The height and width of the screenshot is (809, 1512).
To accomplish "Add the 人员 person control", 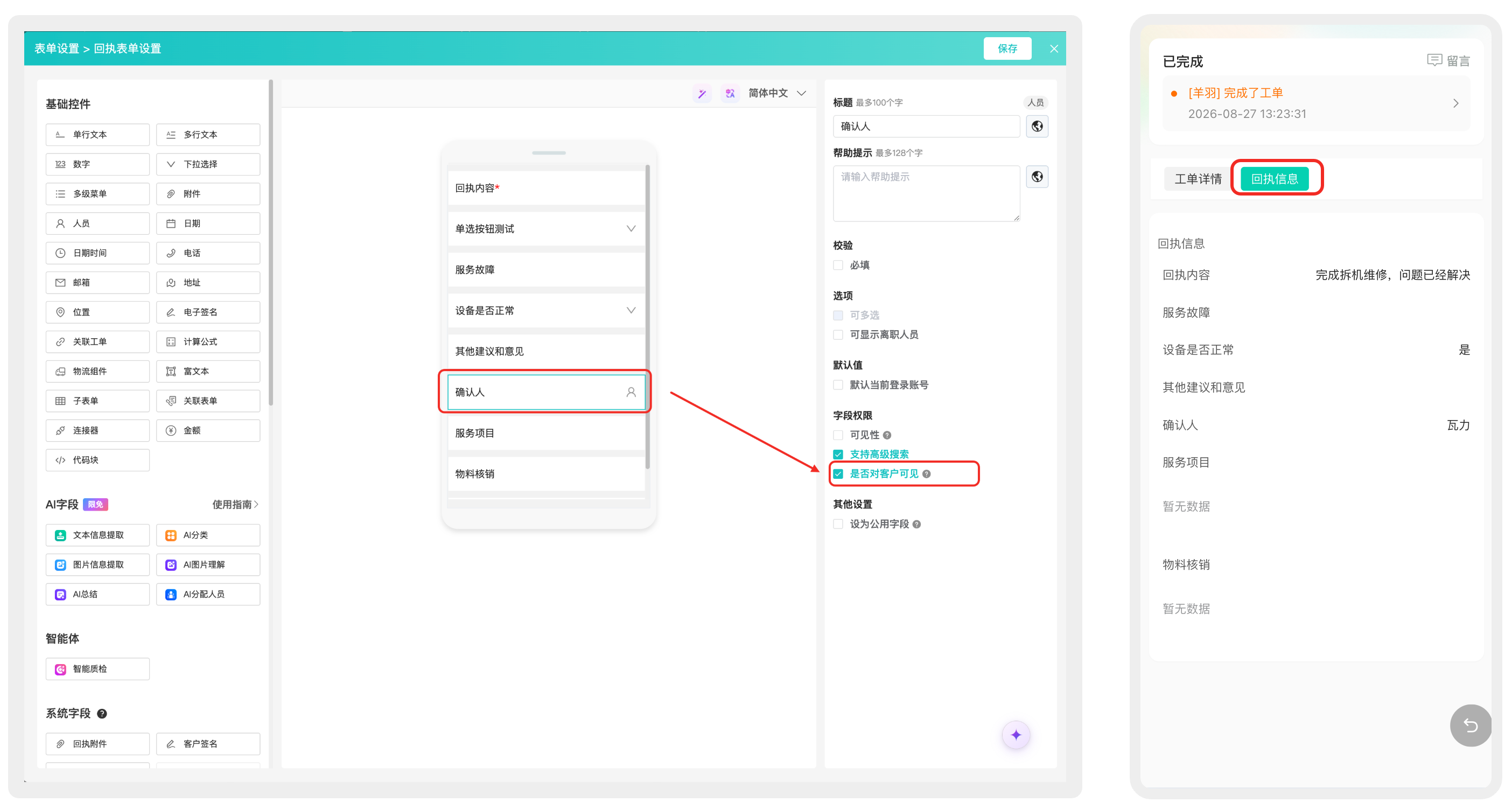I will coord(97,223).
